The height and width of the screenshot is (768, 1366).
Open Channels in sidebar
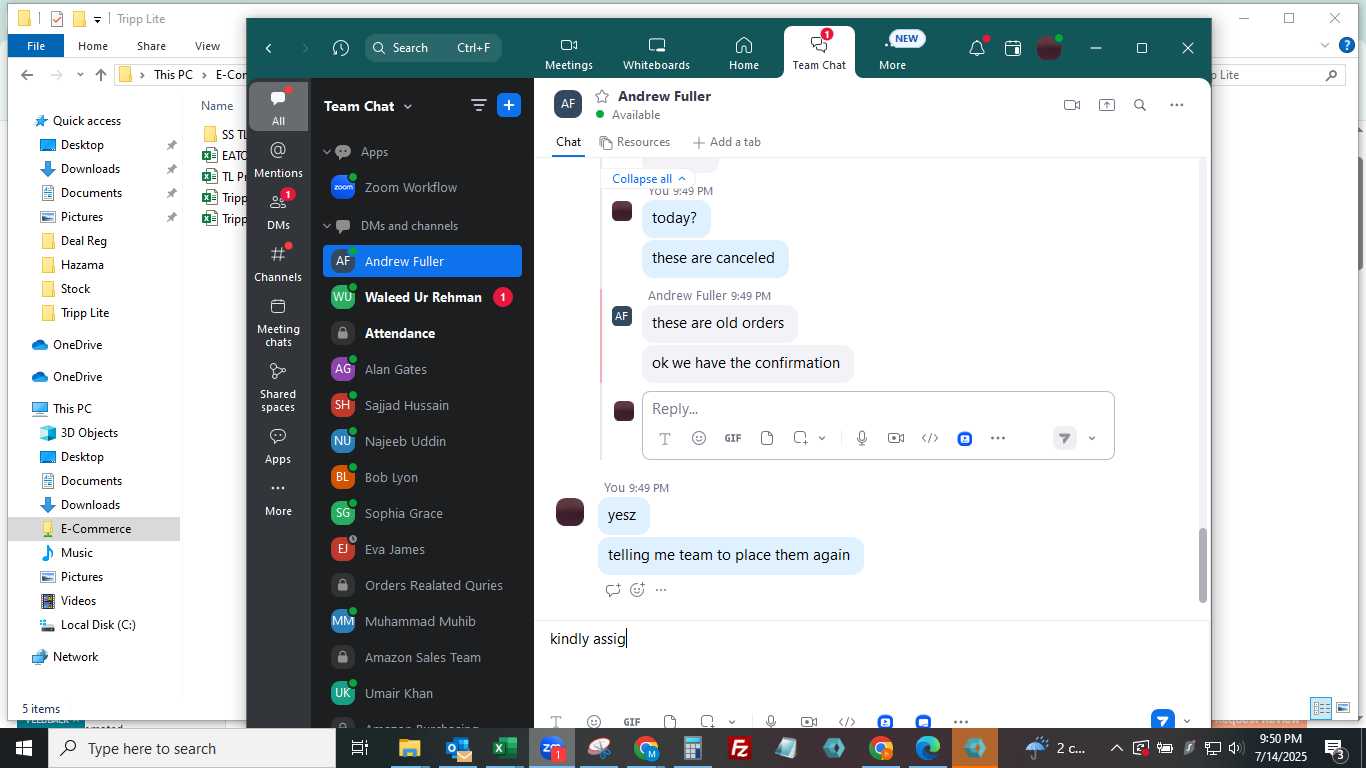[278, 263]
